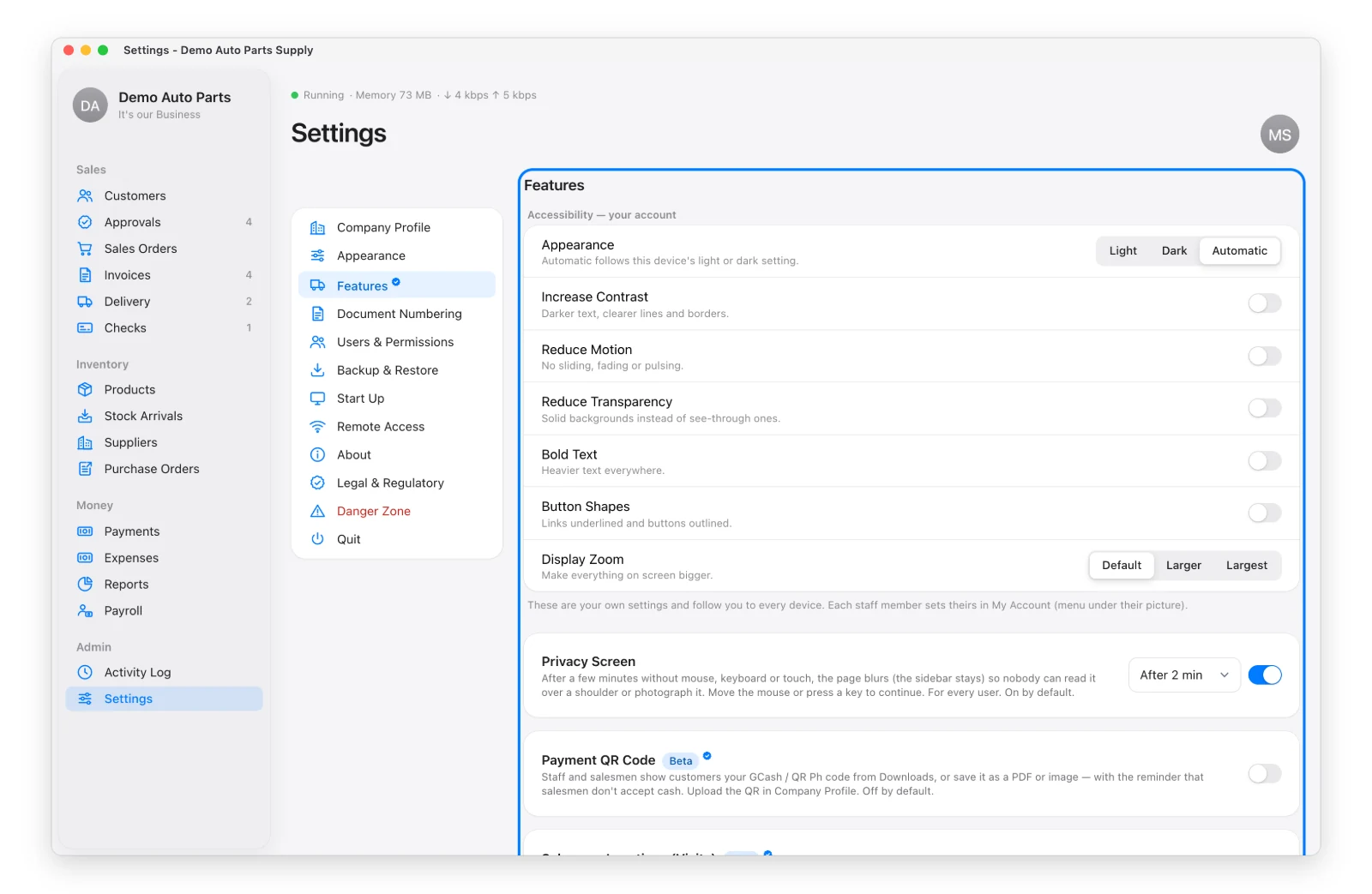Click the Checks card icon

click(85, 328)
